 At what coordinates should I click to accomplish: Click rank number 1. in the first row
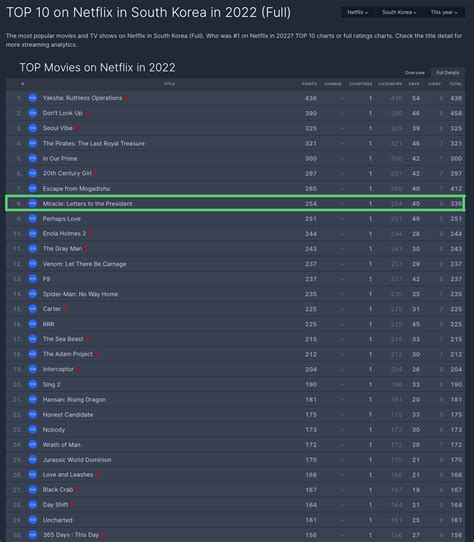(19, 99)
